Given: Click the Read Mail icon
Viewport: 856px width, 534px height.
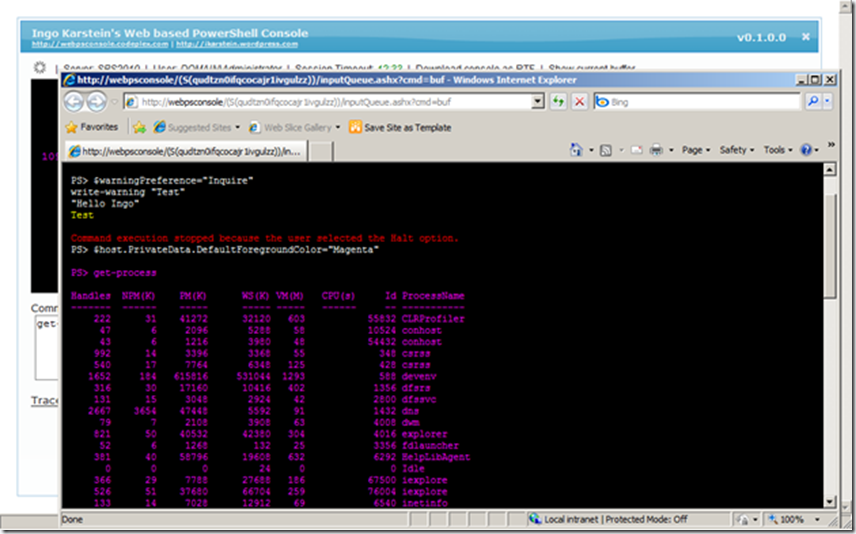Looking at the screenshot, I should click(x=637, y=150).
